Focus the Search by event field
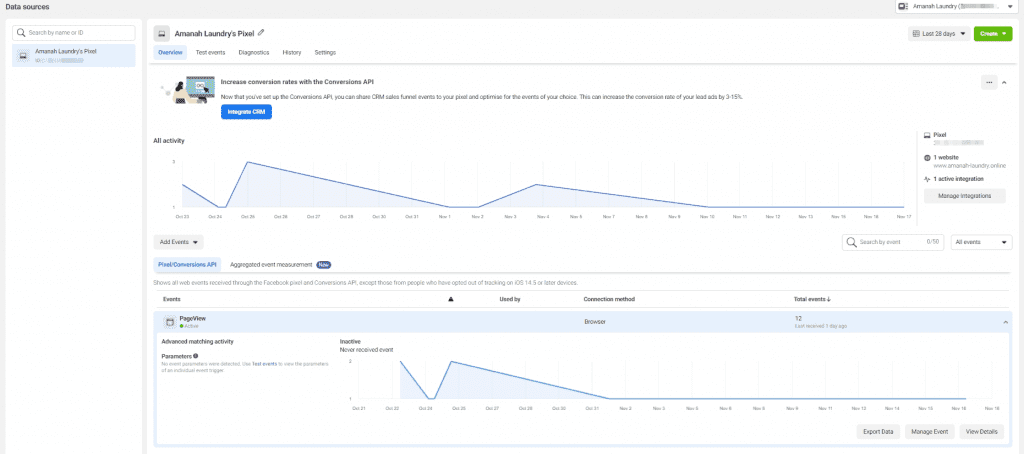 click(x=893, y=242)
